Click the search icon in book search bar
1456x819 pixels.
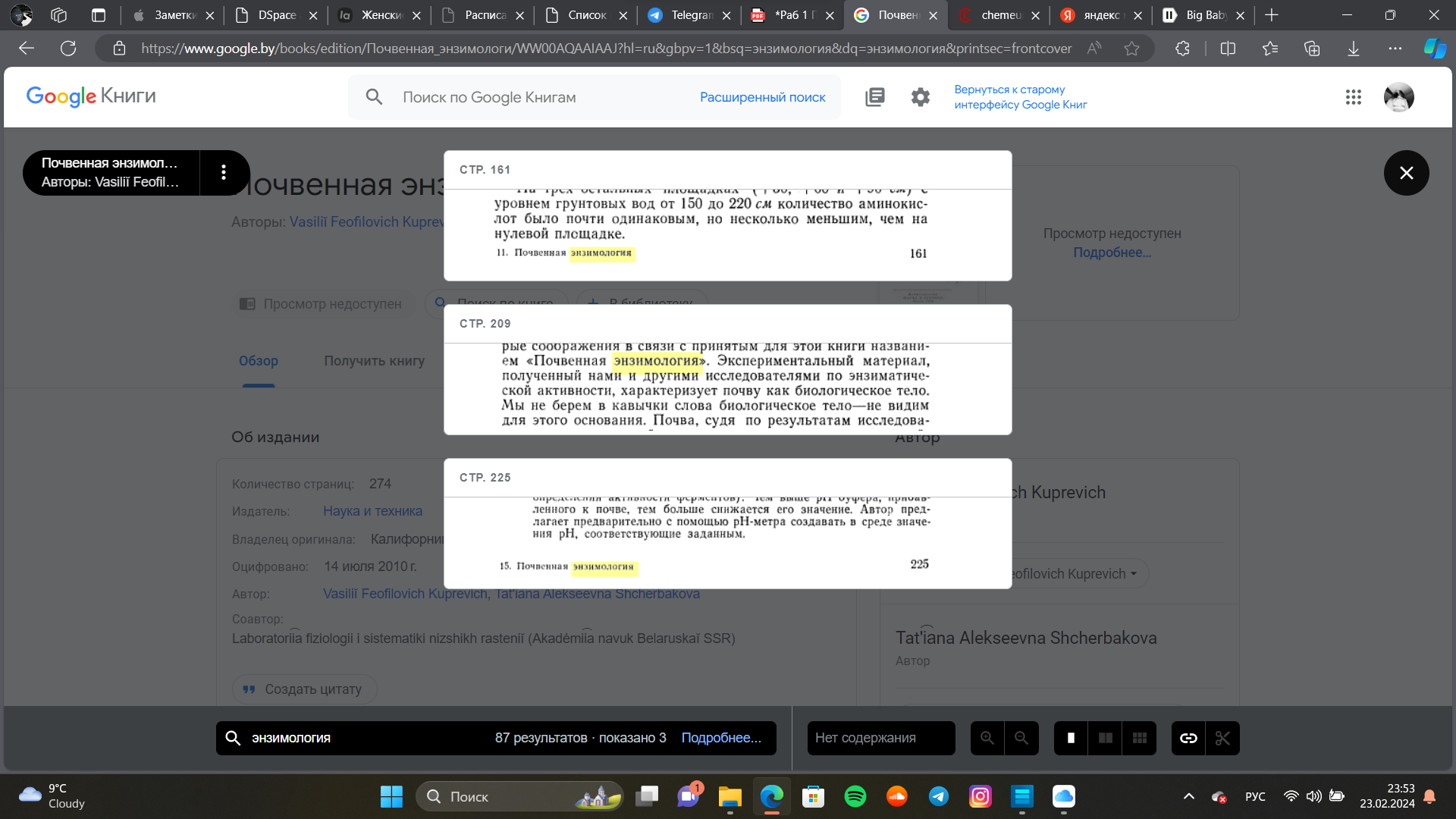(233, 738)
